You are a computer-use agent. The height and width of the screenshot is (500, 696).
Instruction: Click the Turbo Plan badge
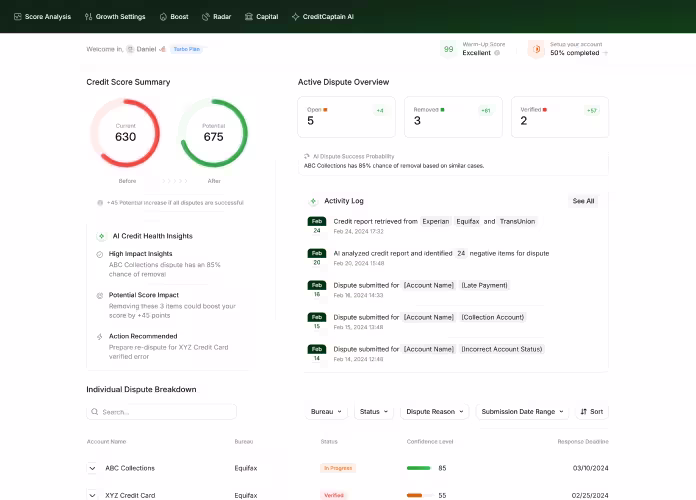pyautogui.click(x=186, y=49)
